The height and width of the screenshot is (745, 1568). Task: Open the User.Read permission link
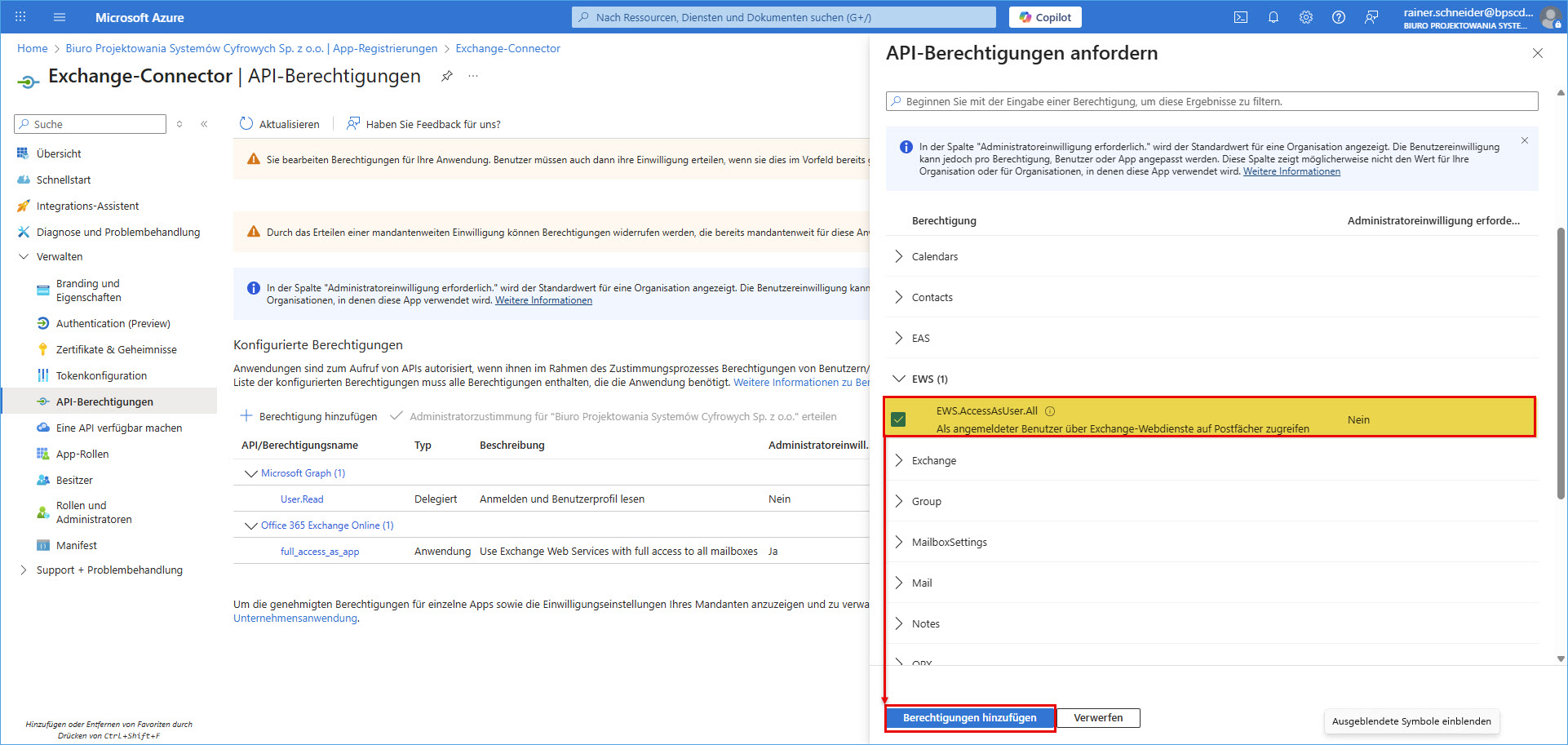[x=302, y=499]
